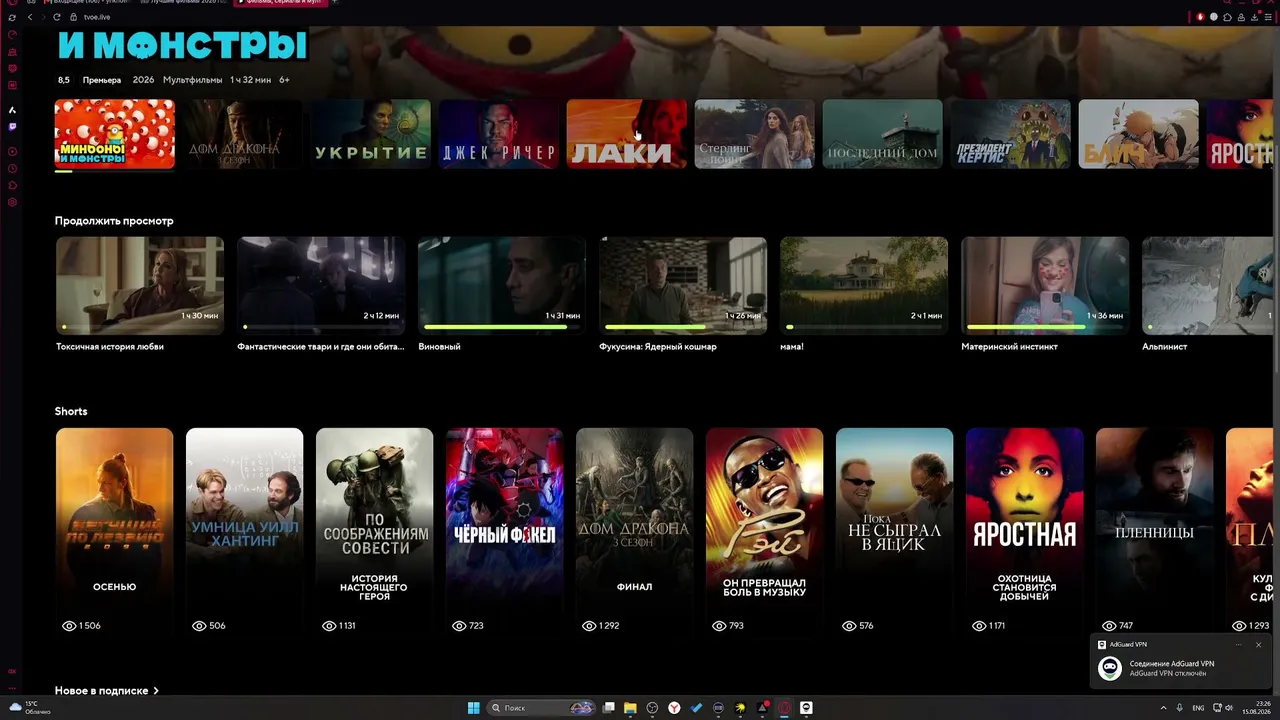1280x720 pixels.
Task: Switch to the inbox mail tab
Action: coord(85,3)
